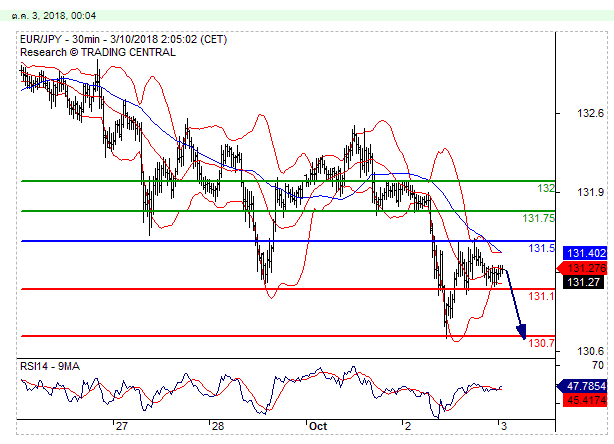Click the date header '3, 2018, 00:04'

pyautogui.click(x=65, y=16)
